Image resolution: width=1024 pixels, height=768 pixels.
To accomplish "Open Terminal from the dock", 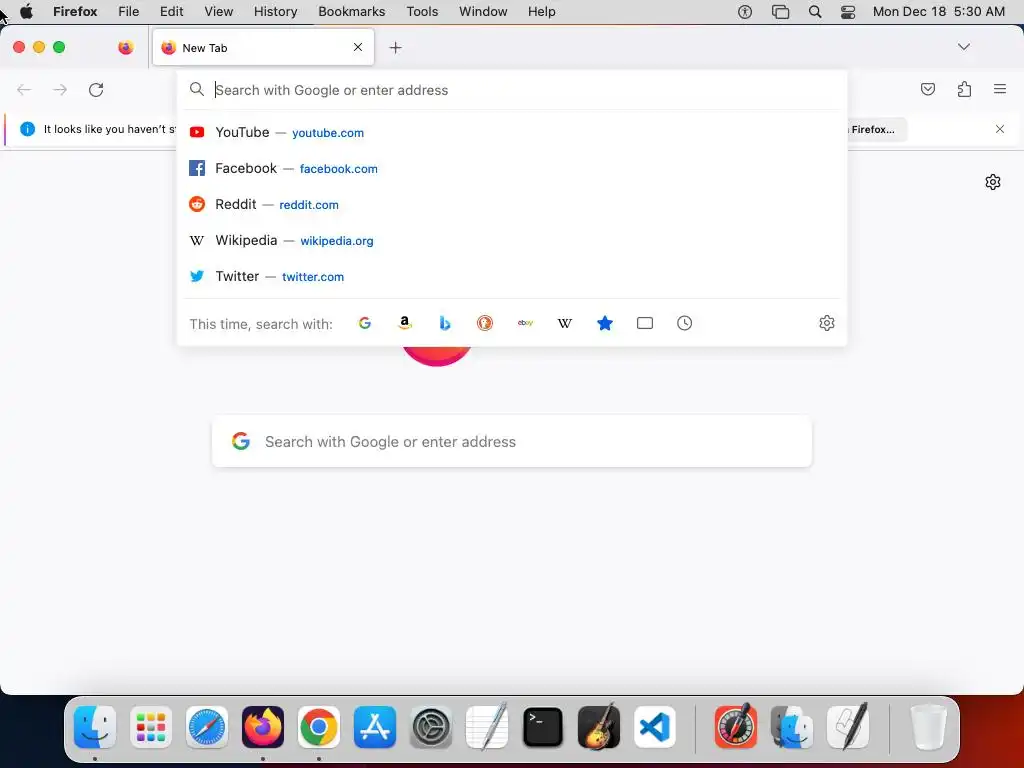I will point(543,727).
